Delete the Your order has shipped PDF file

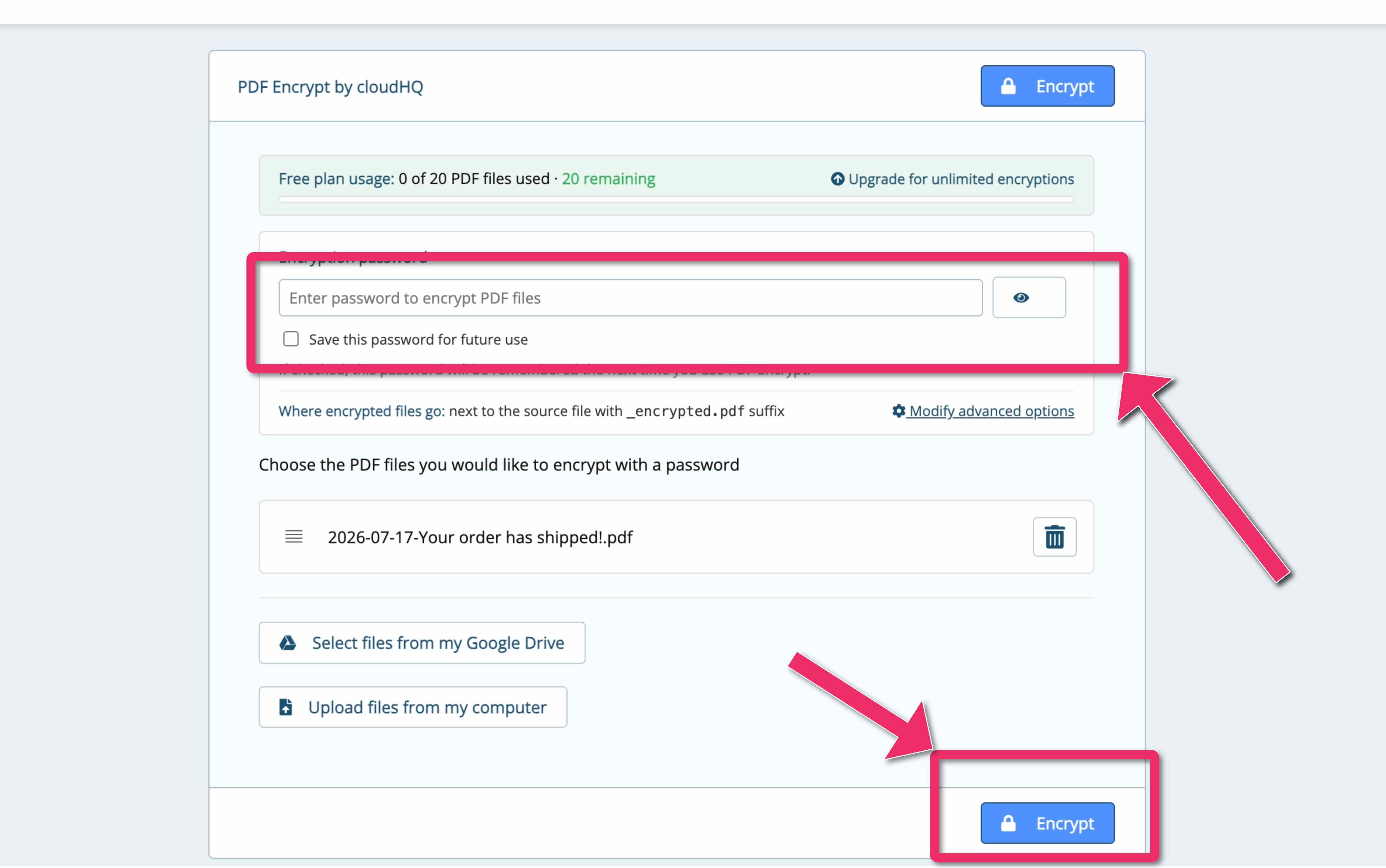[1054, 537]
